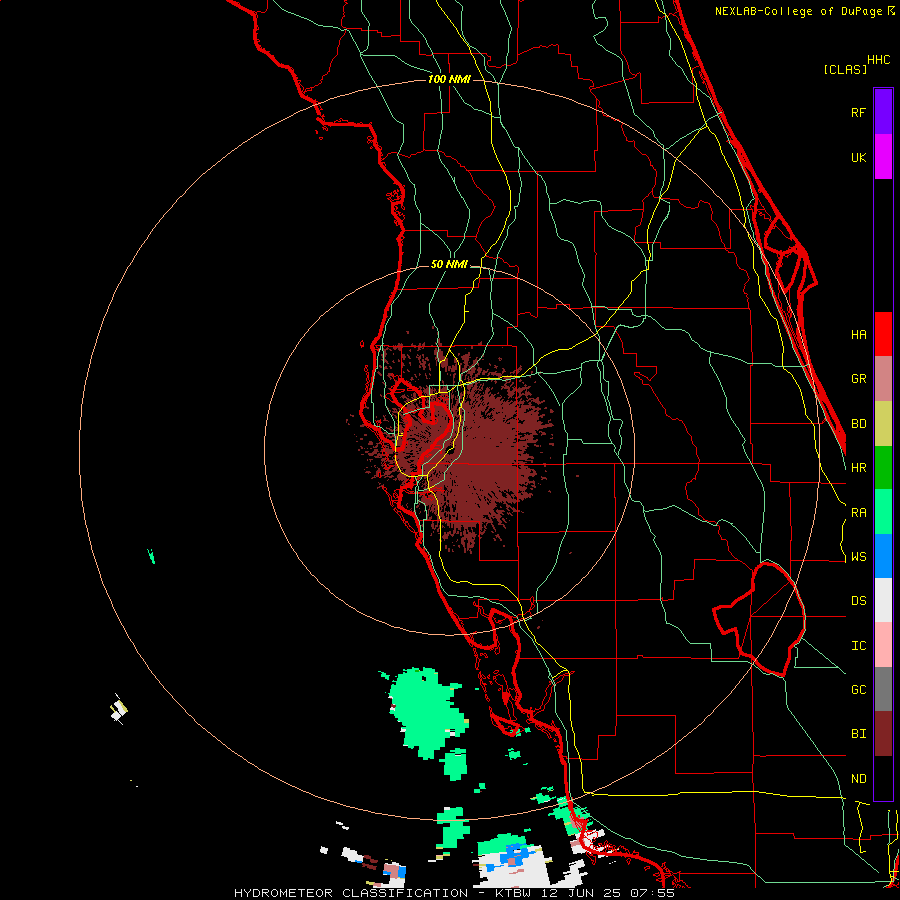The height and width of the screenshot is (900, 900).
Task: Click the GC legend label
Action: (858, 690)
